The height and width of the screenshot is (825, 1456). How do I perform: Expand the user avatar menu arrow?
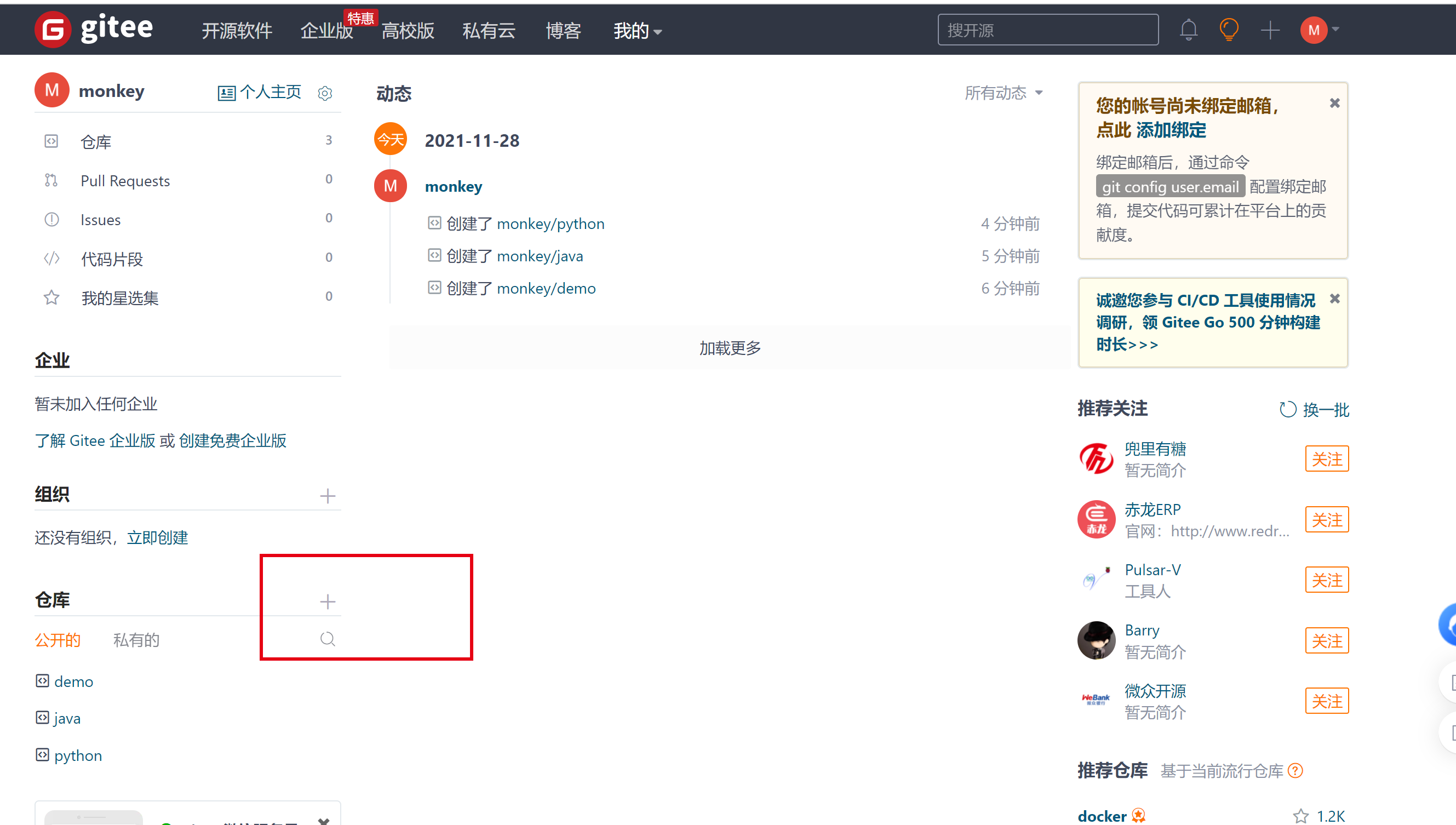pyautogui.click(x=1335, y=29)
